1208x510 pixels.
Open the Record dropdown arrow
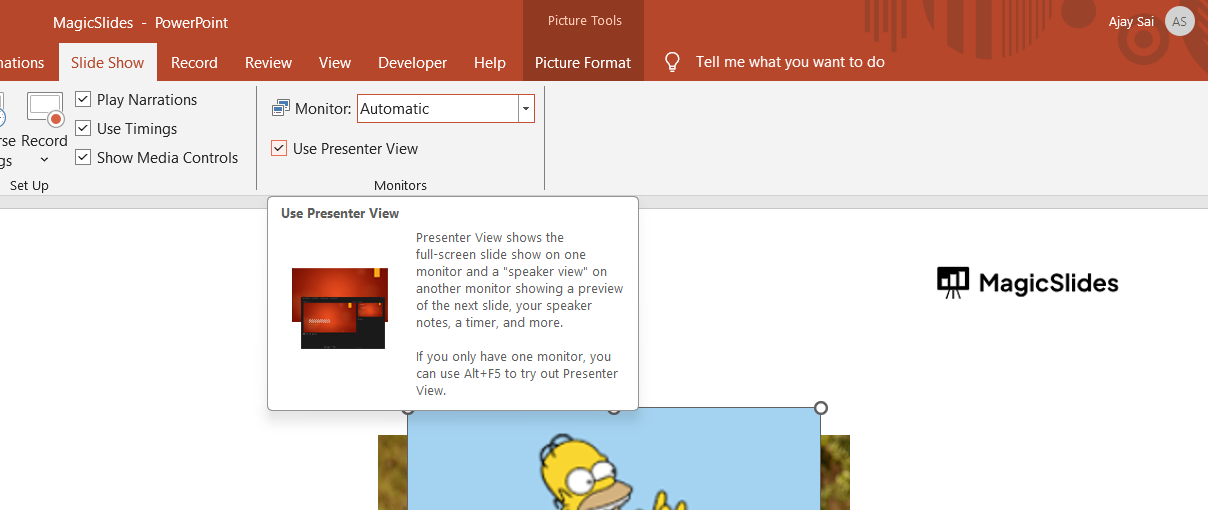coord(45,160)
